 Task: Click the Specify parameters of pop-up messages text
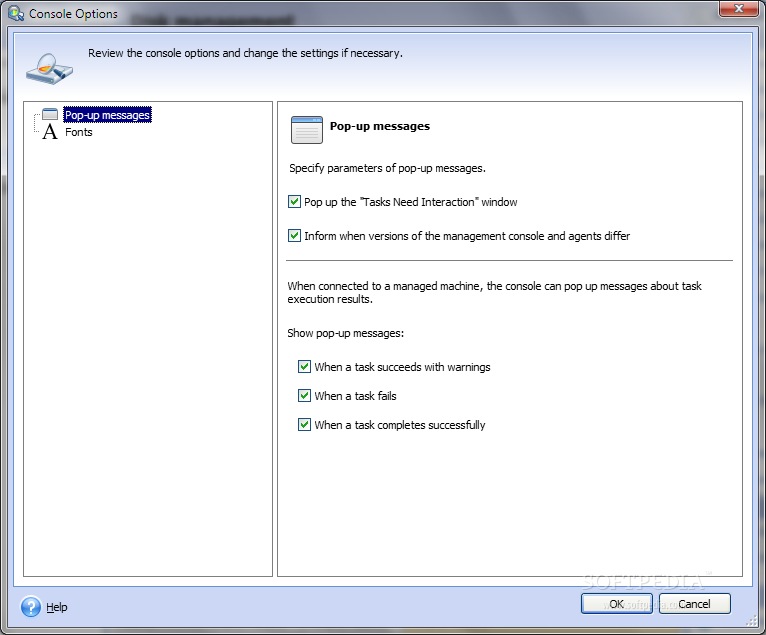(x=387, y=168)
